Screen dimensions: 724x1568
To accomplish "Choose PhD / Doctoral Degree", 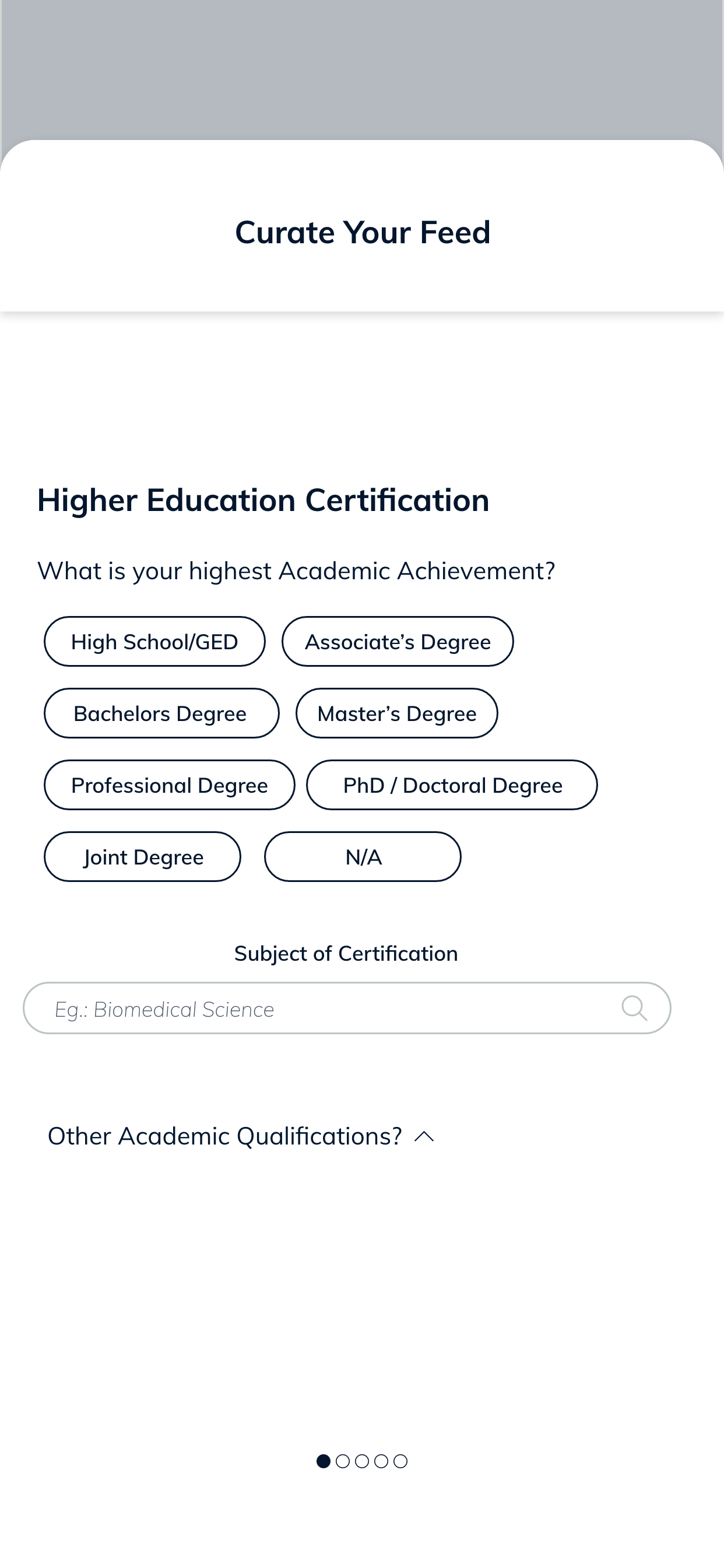I will (x=452, y=785).
